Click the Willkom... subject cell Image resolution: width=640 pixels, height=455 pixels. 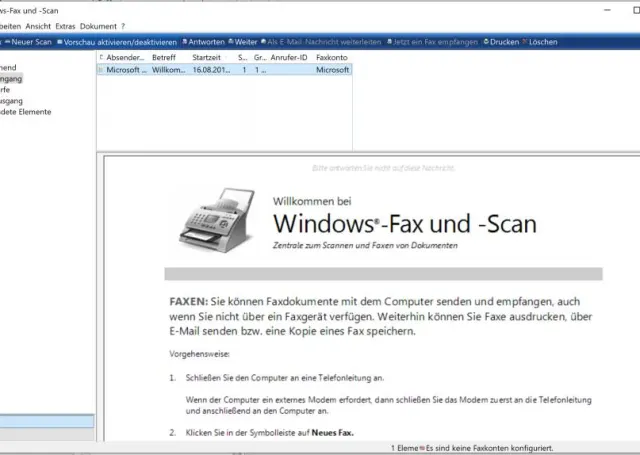(169, 70)
